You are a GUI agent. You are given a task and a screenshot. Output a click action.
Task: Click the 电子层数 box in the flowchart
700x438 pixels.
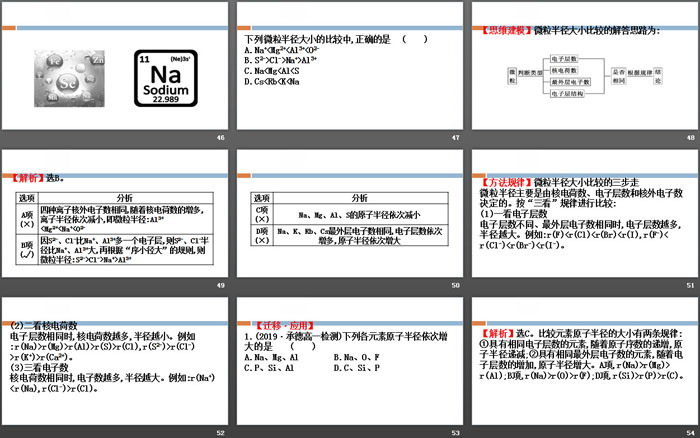[x=564, y=59]
